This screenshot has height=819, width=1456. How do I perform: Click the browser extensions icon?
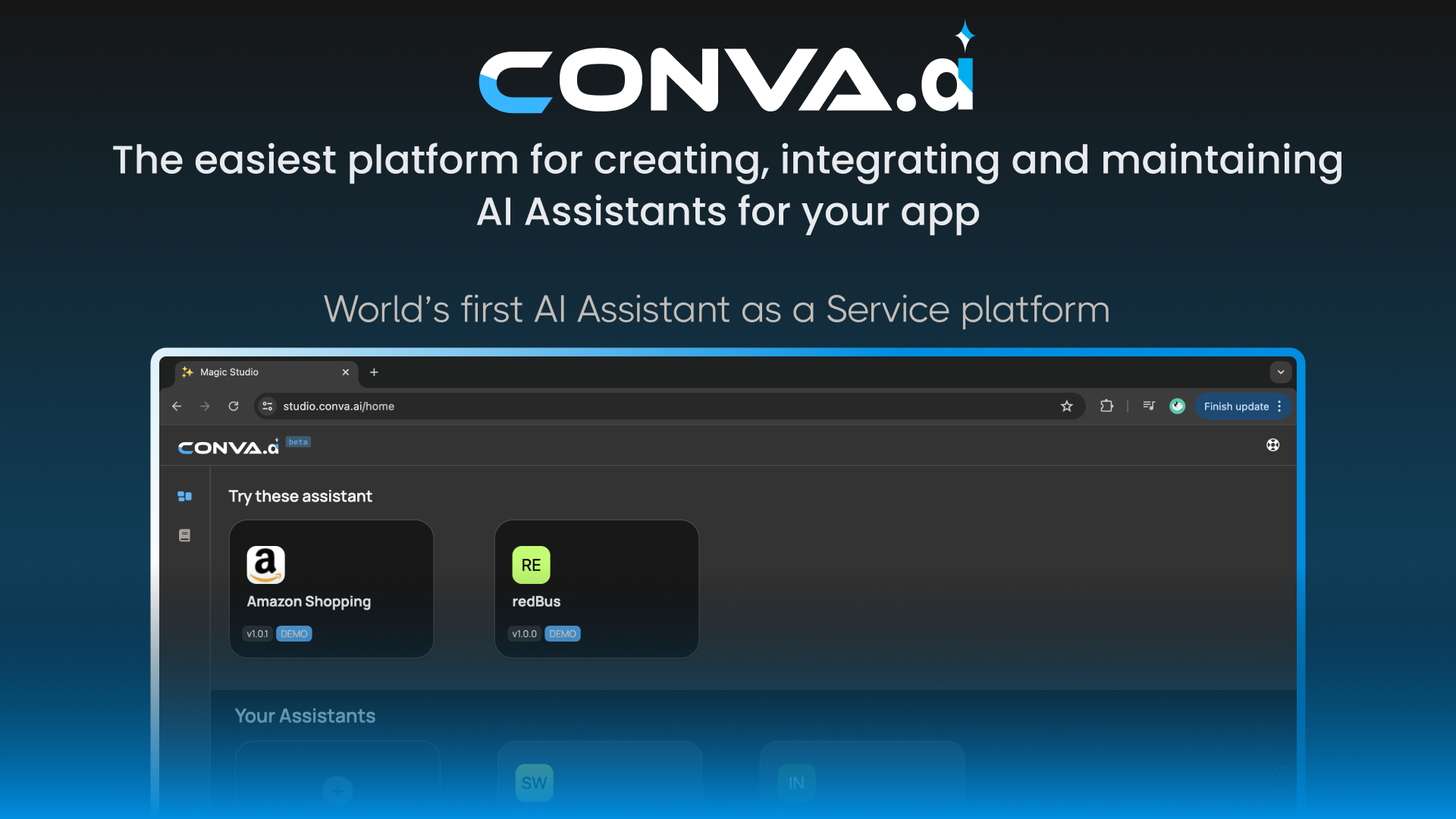click(1107, 406)
